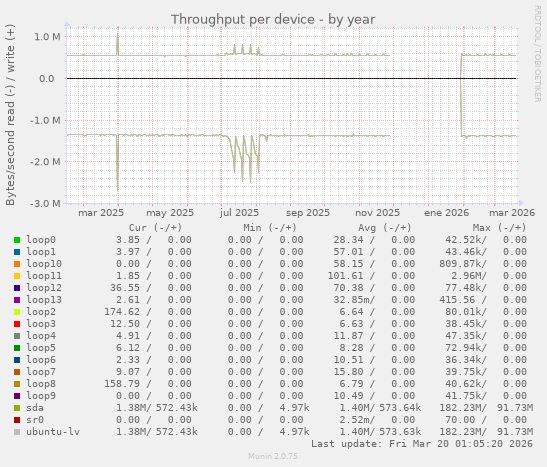
Task: Click the lime loop2 legend color swatch
Action: coord(17,312)
